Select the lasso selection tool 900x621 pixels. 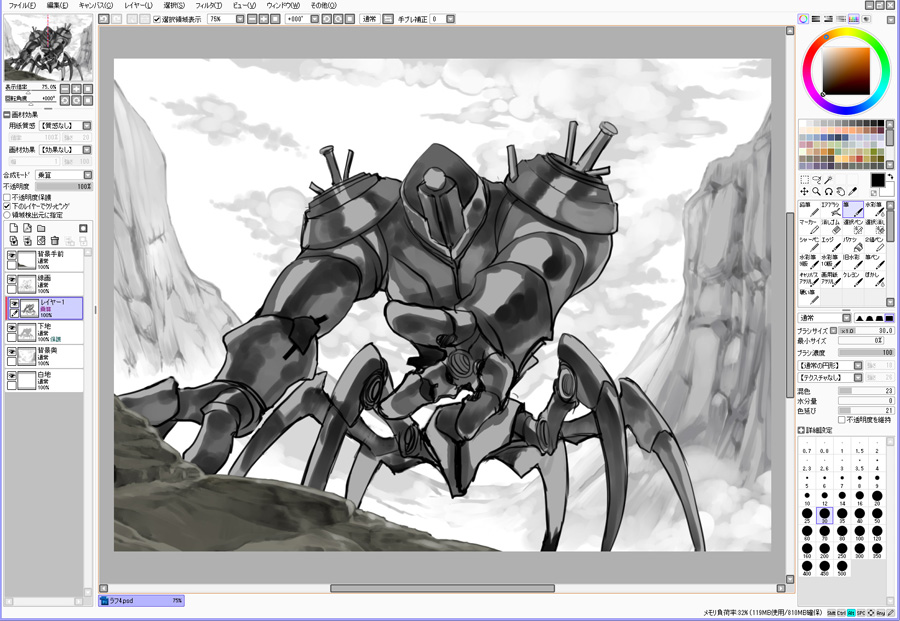[x=816, y=180]
